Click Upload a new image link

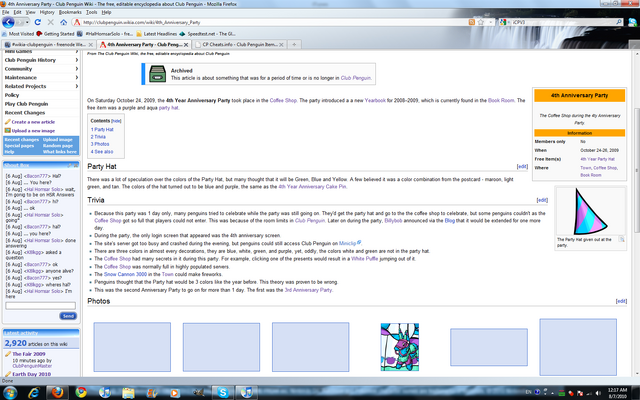(33, 131)
